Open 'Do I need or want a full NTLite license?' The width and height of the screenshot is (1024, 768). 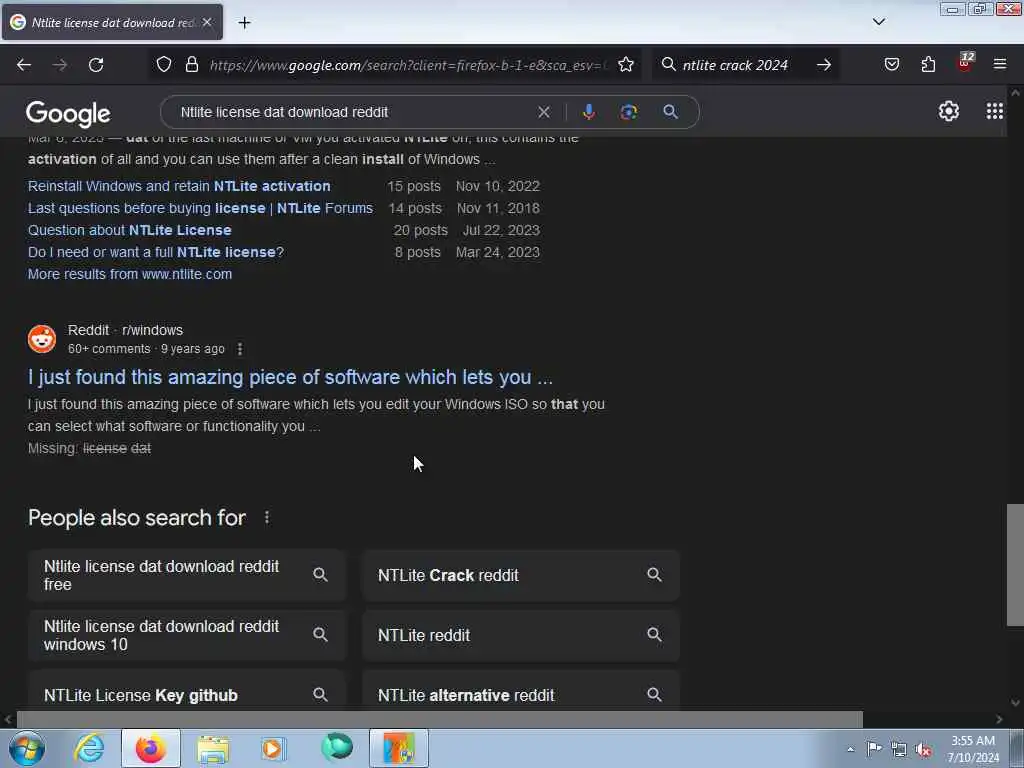point(155,252)
